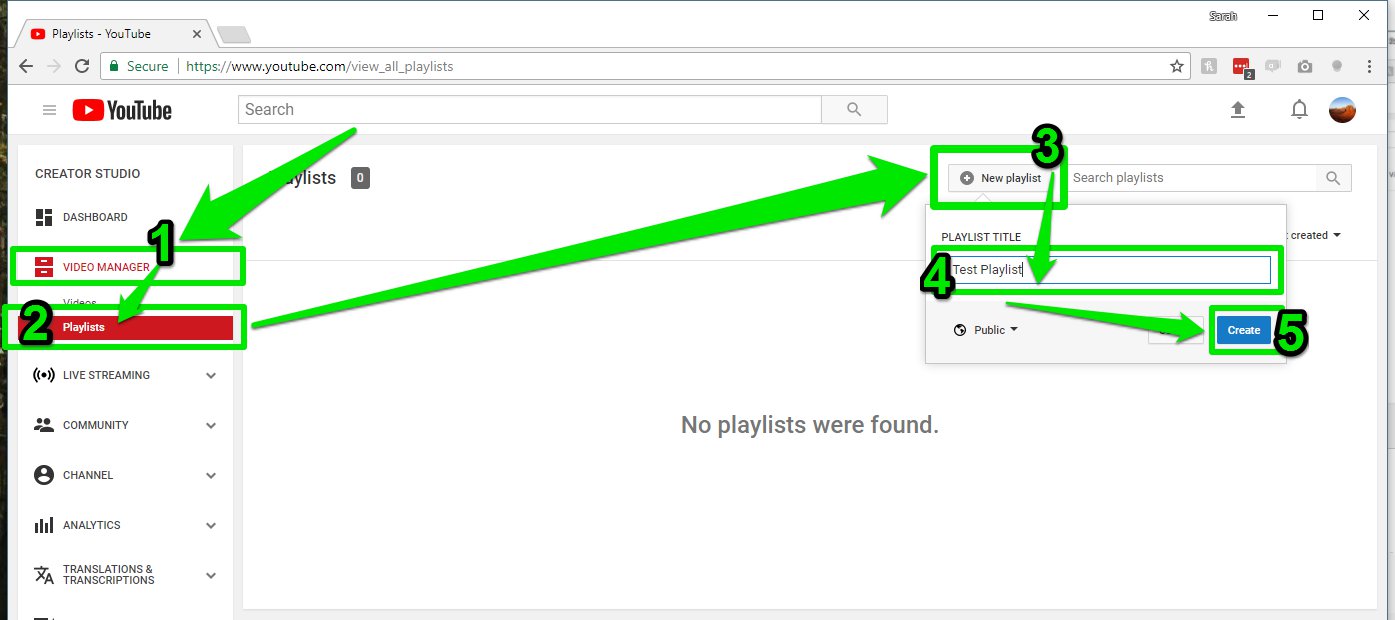Screen dimensions: 1395x620
Task: Click the lightbulb extension icon
Action: [x=1336, y=67]
